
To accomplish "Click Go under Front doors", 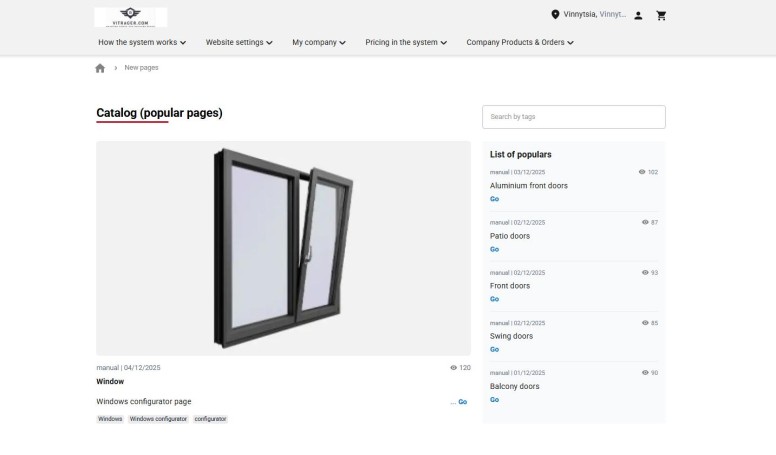I will [494, 299].
